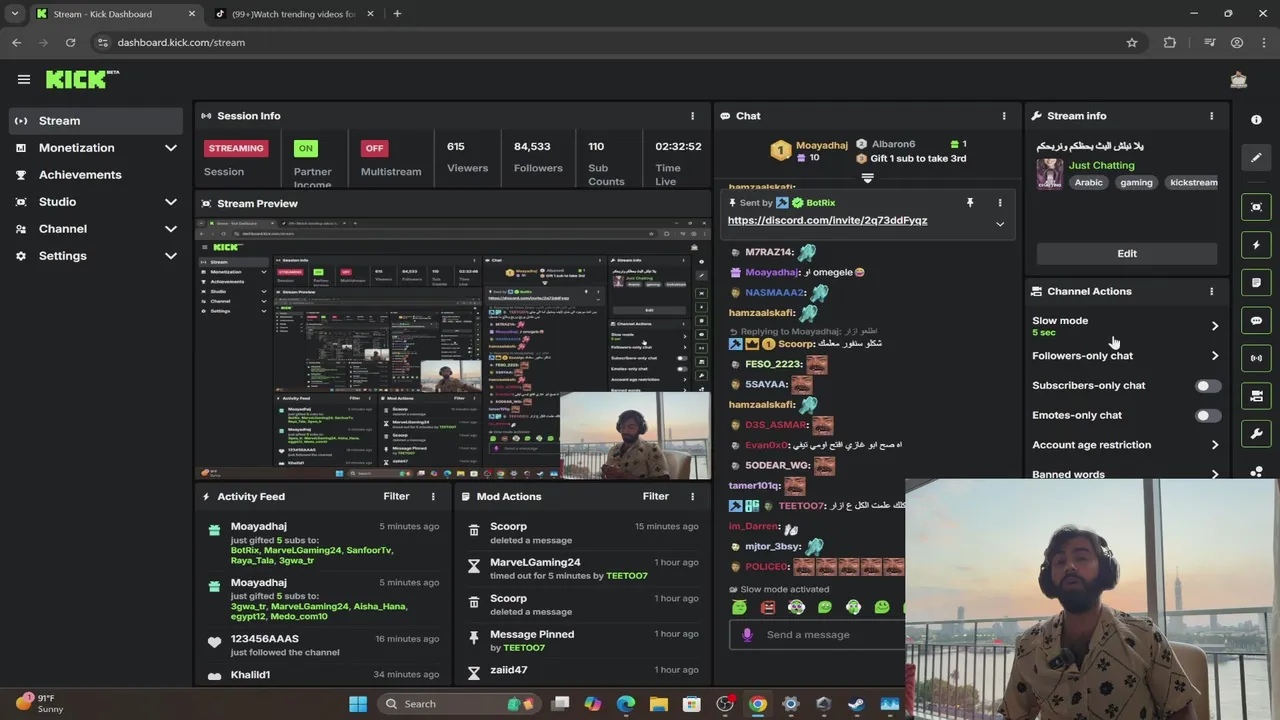
Task: Open Microsoft Edge from the taskbar
Action: [x=626, y=704]
